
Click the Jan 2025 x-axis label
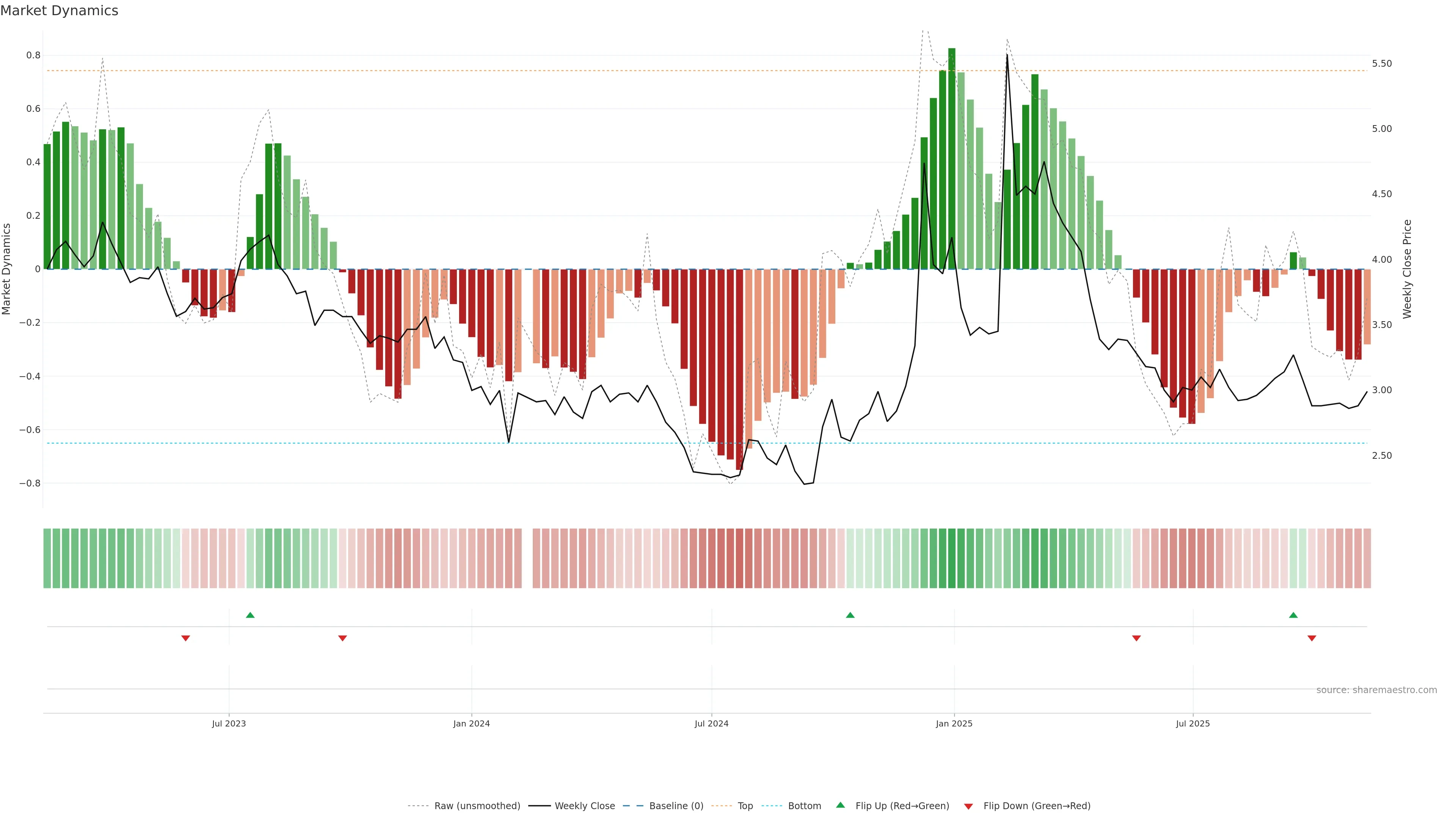pos(954,723)
